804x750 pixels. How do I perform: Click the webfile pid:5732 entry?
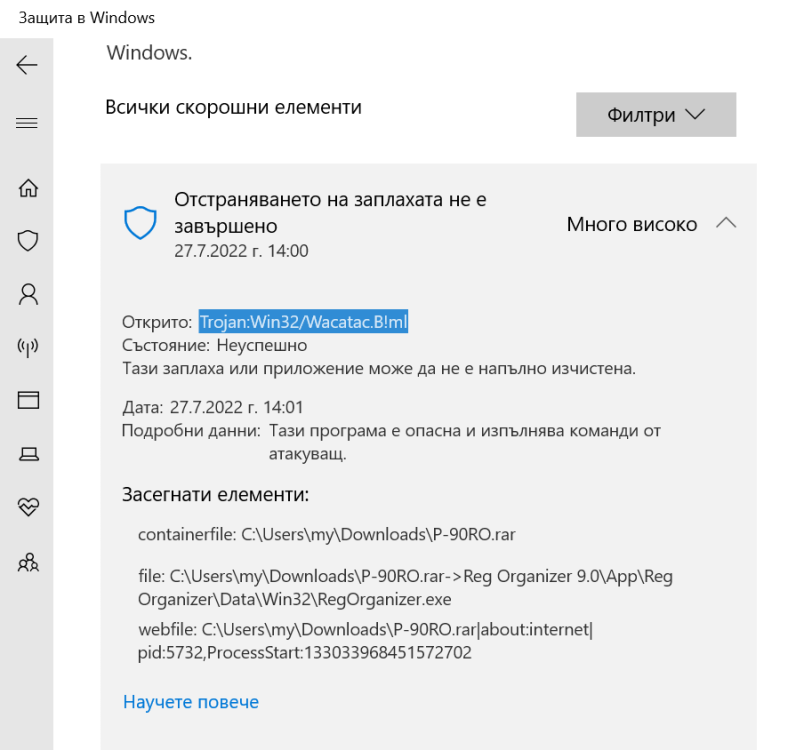pos(365,641)
